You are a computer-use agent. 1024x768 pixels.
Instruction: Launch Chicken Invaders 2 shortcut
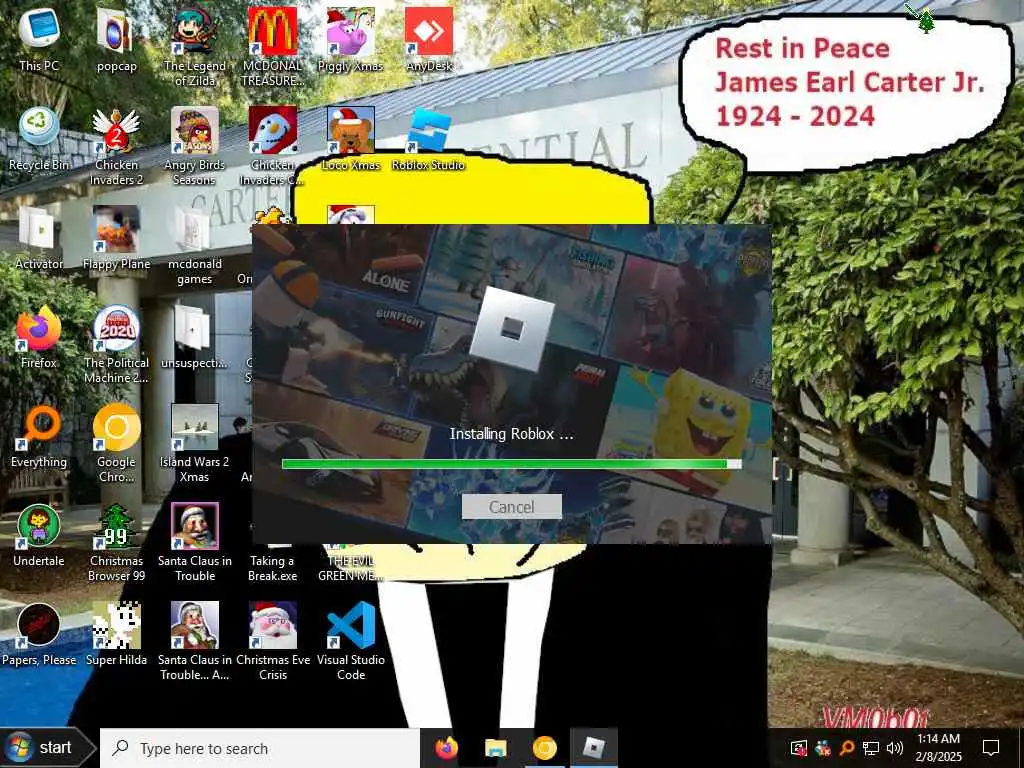pos(116,146)
